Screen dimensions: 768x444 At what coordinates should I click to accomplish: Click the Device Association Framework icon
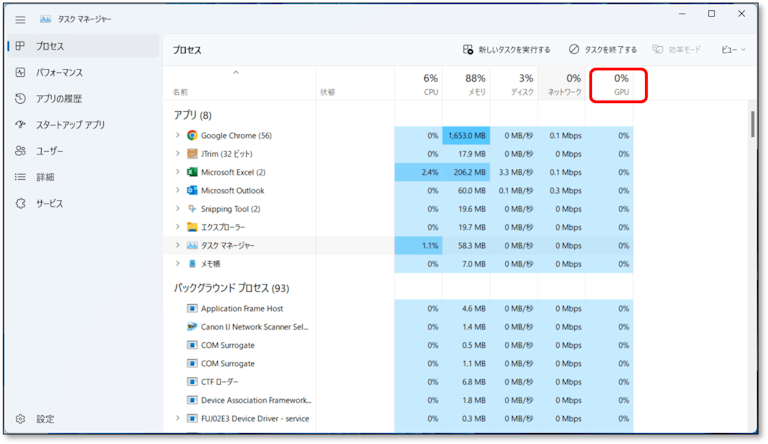pos(192,400)
